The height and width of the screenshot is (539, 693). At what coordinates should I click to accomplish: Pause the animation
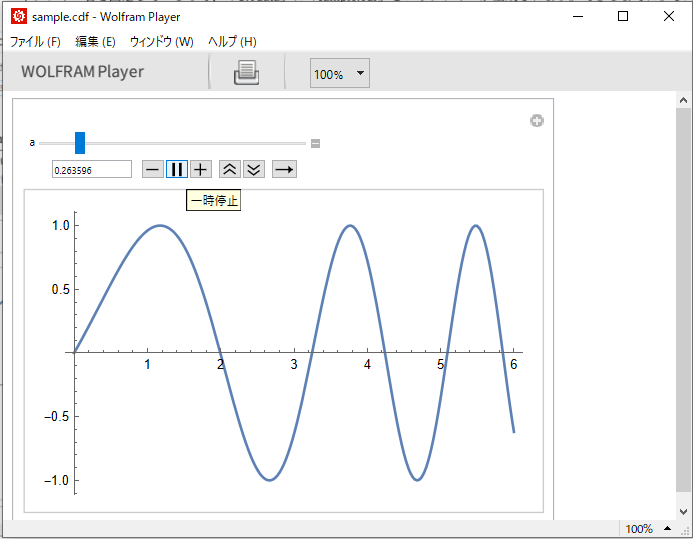177,169
